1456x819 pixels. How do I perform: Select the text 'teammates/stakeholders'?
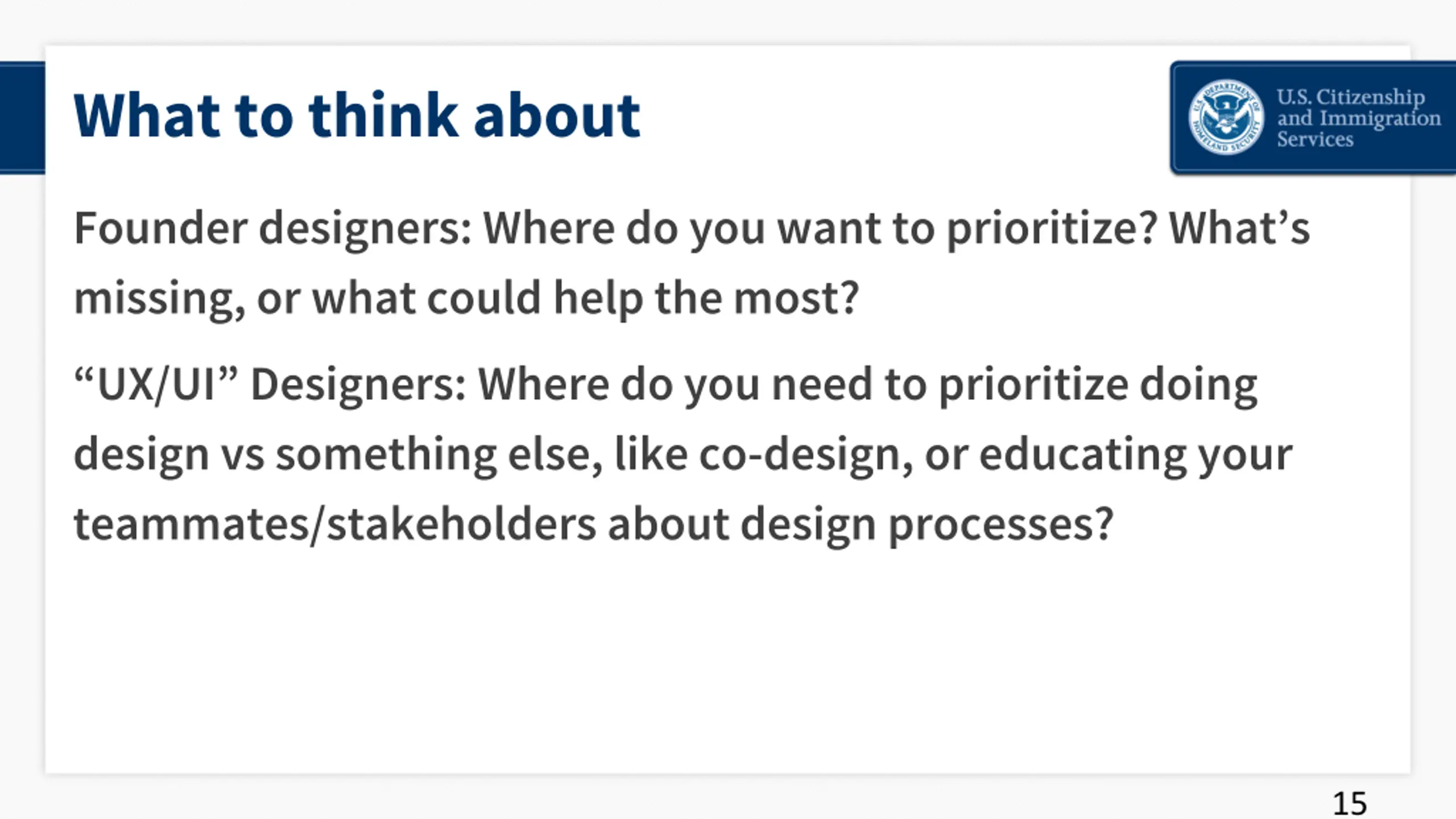coord(335,524)
